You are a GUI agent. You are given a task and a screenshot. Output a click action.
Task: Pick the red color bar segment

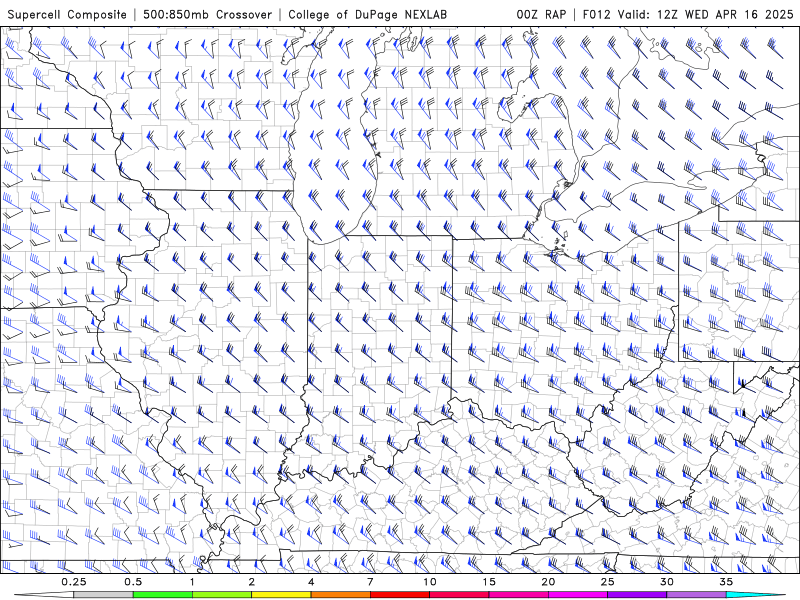coord(399,595)
